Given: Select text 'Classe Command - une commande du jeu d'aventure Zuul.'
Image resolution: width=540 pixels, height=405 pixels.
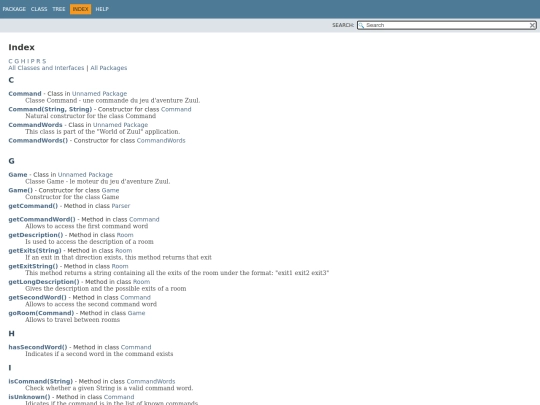Looking at the screenshot, I should [113, 101].
